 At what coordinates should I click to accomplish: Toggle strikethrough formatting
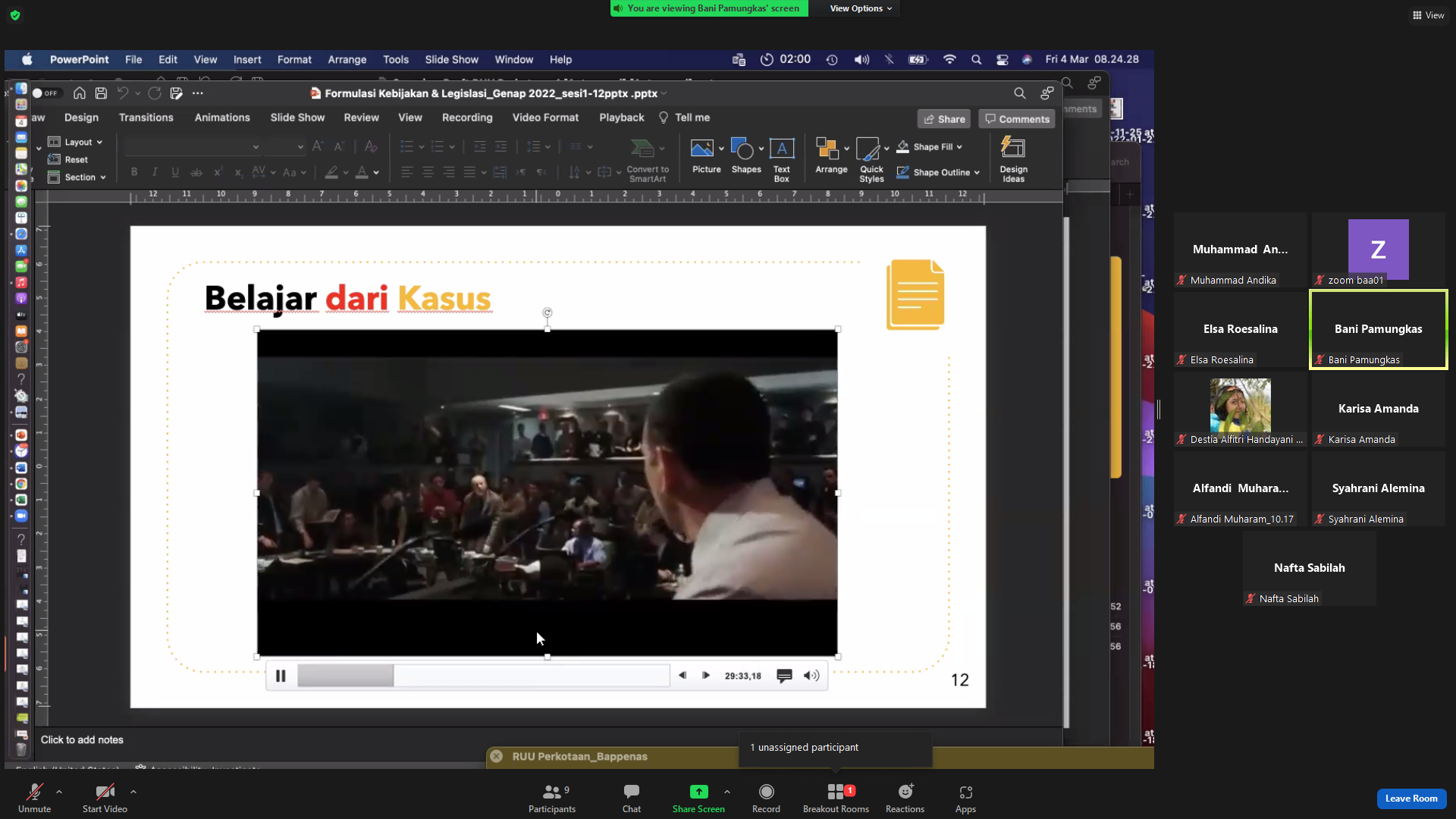tap(196, 172)
